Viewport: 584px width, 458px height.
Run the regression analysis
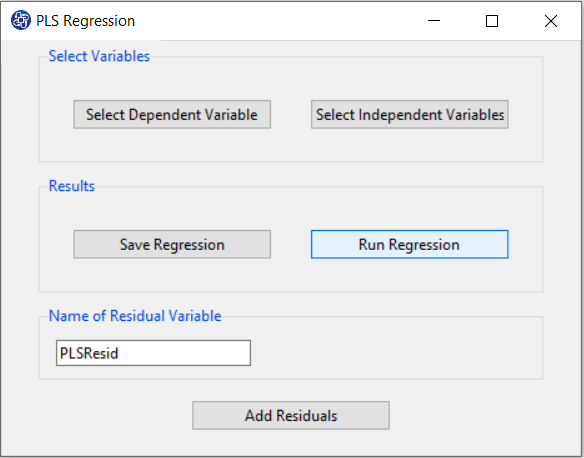410,244
